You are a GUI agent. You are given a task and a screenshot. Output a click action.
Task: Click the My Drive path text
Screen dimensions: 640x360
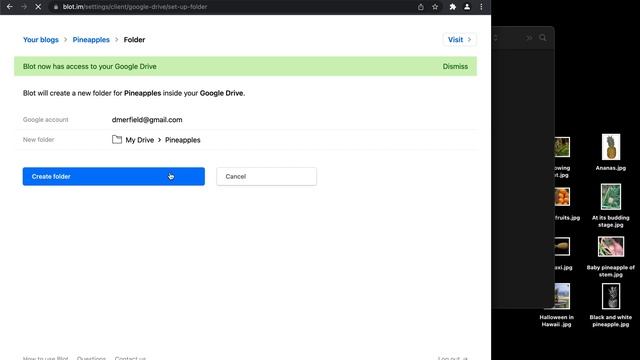pyautogui.click(x=140, y=140)
